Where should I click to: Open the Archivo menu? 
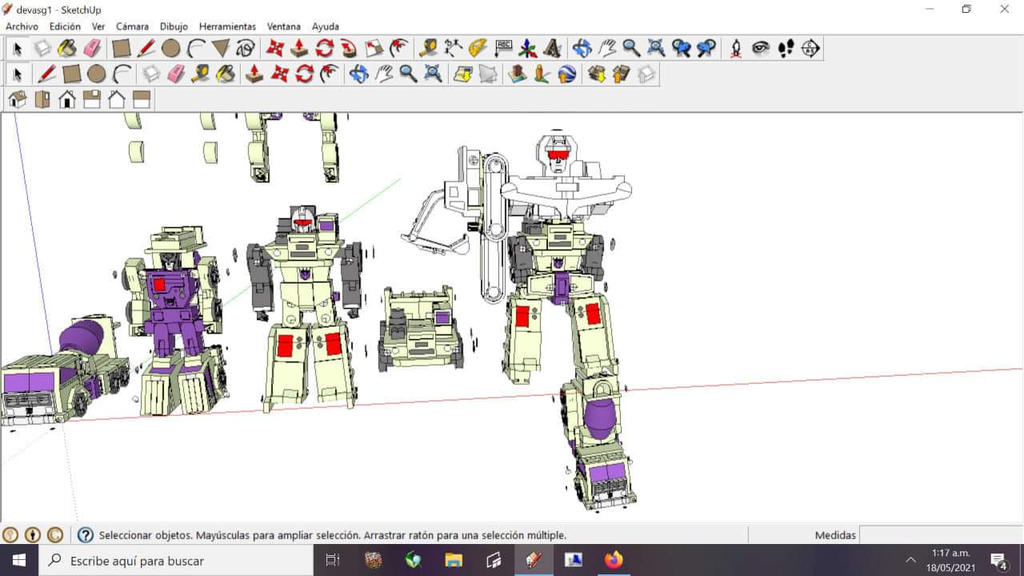(x=22, y=27)
